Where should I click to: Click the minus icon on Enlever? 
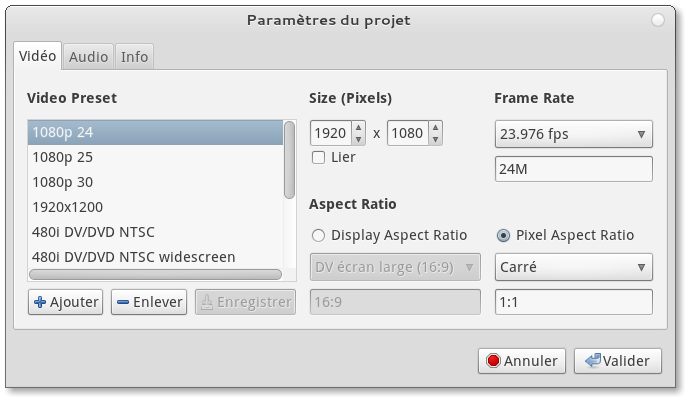123,302
